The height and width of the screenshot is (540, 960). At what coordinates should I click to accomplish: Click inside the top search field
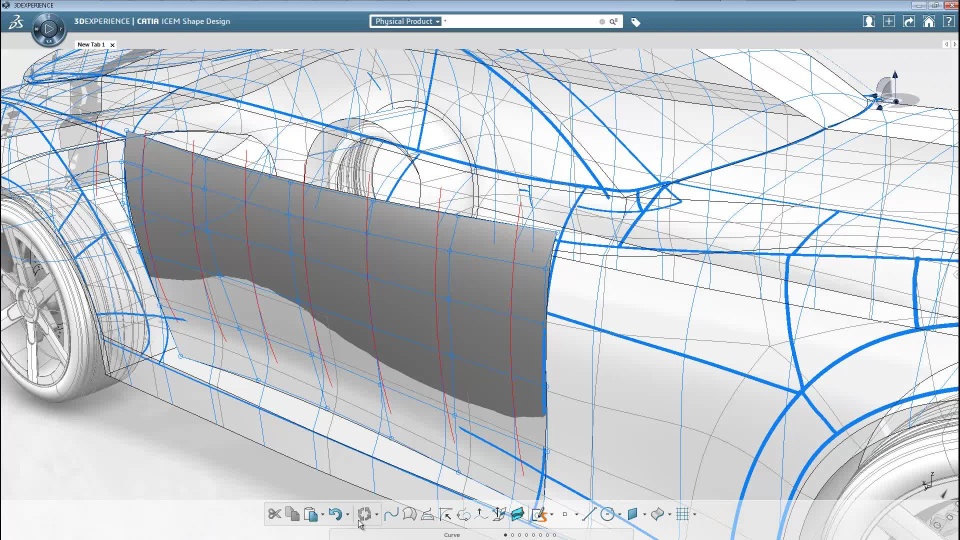[519, 21]
